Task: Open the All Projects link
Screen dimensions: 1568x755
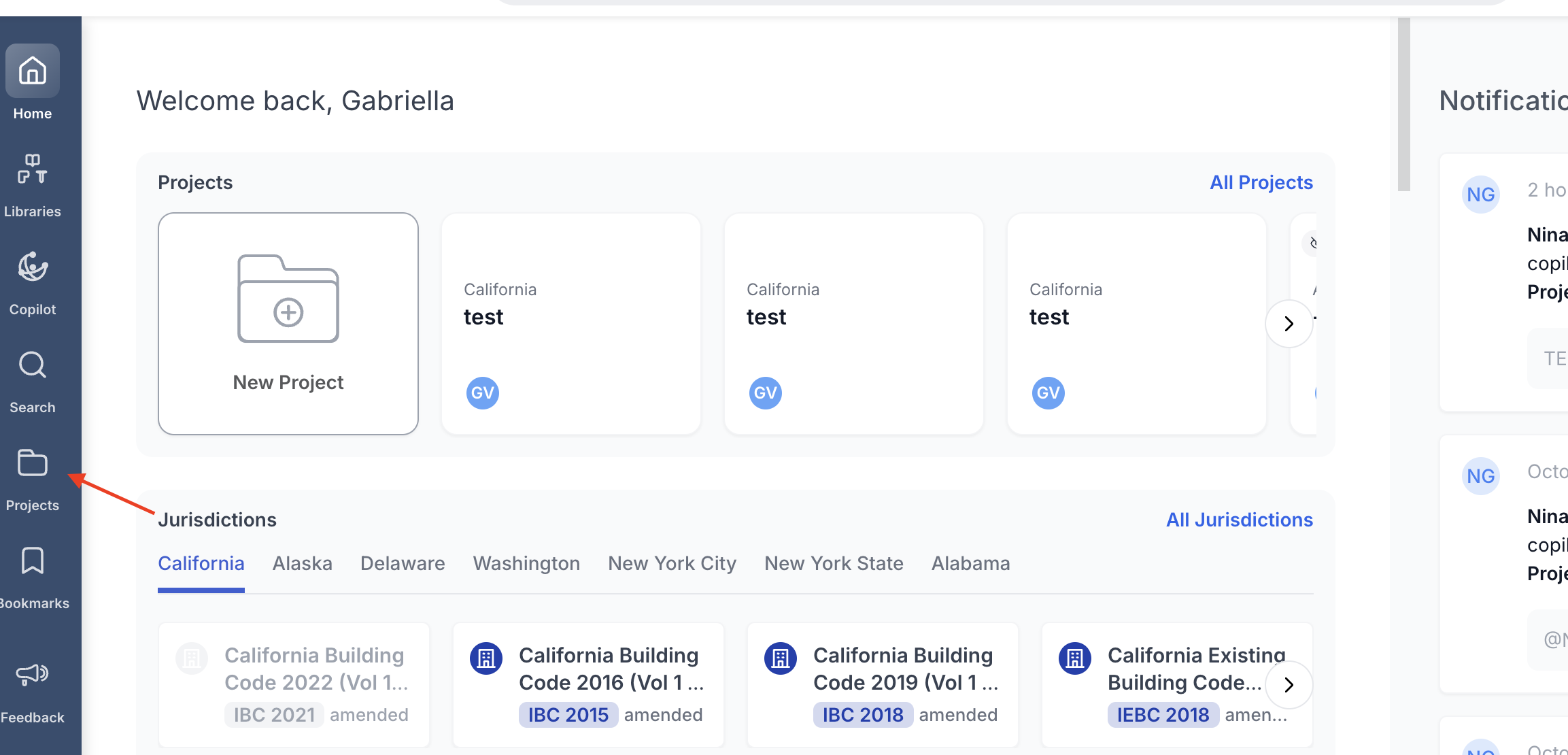Action: click(x=1261, y=182)
